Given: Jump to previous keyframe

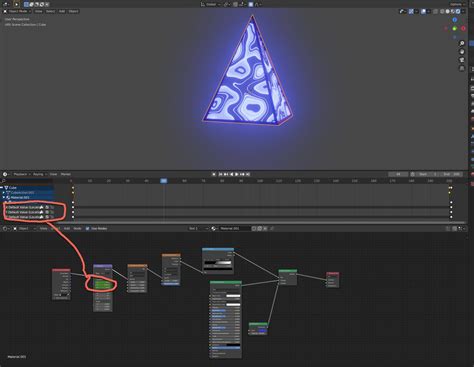Looking at the screenshot, I should 226,174.
